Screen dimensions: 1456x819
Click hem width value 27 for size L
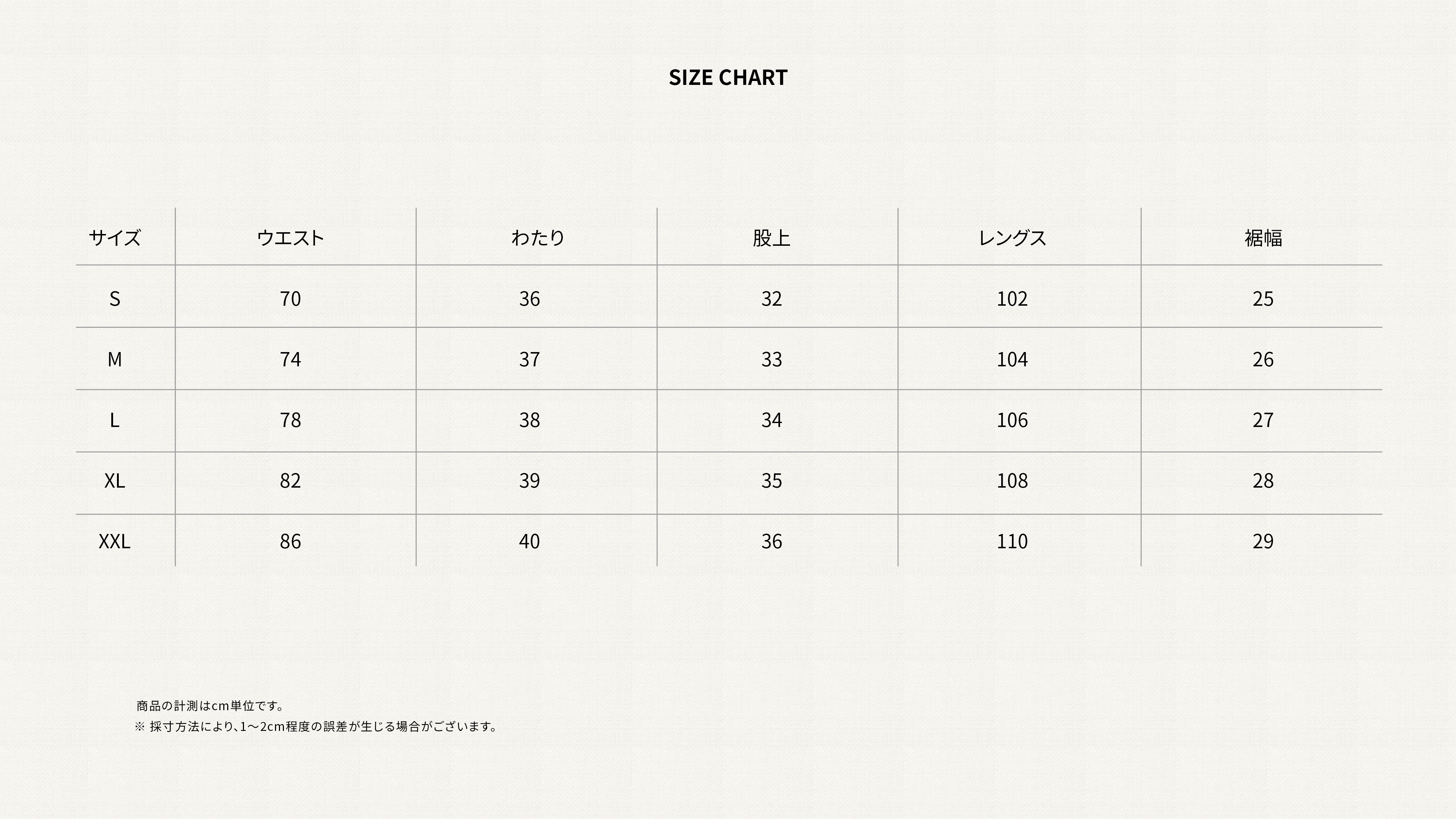(1263, 420)
